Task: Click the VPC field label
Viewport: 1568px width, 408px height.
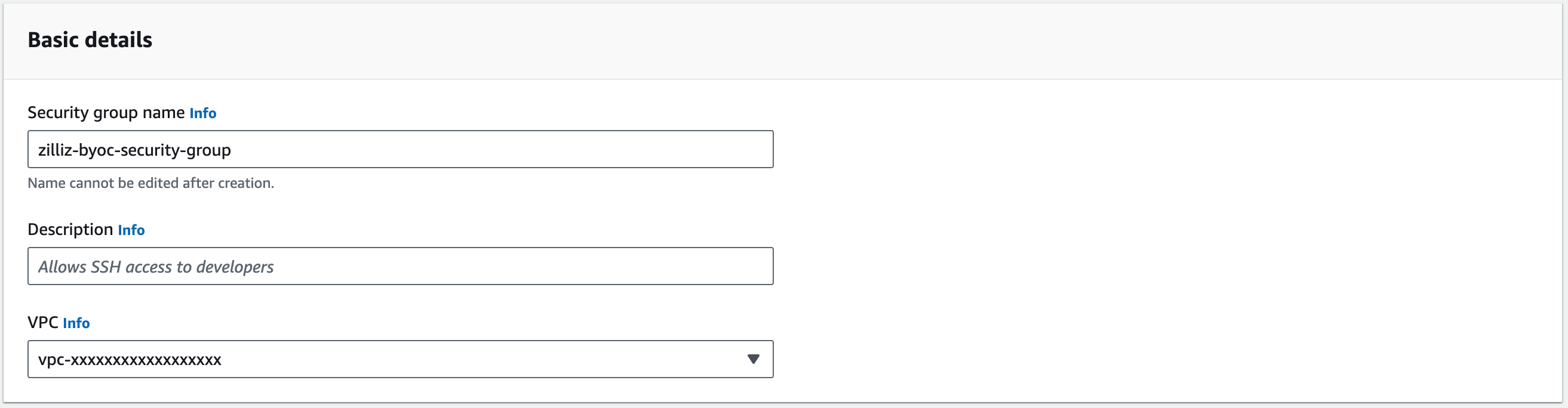Action: [x=42, y=322]
